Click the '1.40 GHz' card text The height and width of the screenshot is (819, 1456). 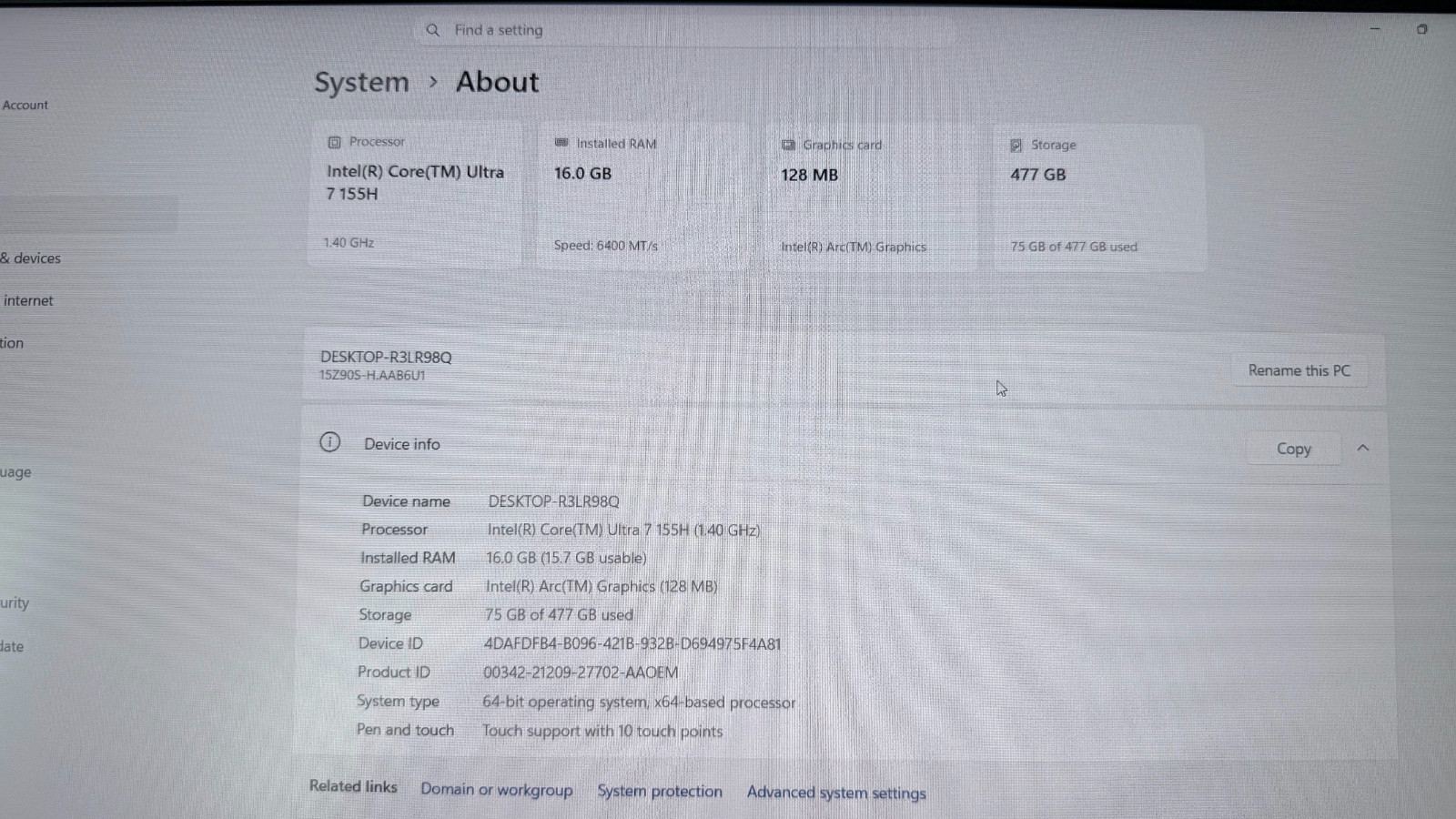pyautogui.click(x=349, y=242)
